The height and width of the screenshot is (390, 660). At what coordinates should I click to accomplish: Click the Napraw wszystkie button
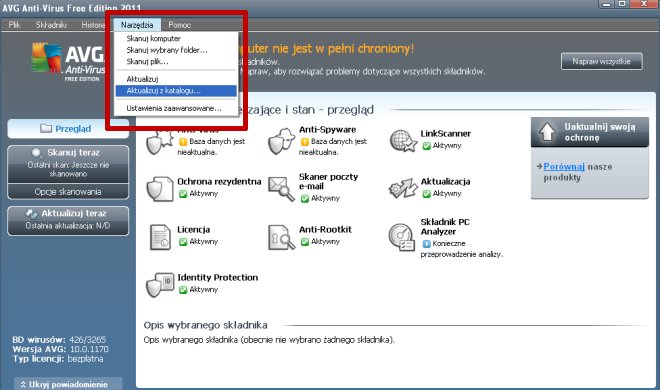click(601, 61)
